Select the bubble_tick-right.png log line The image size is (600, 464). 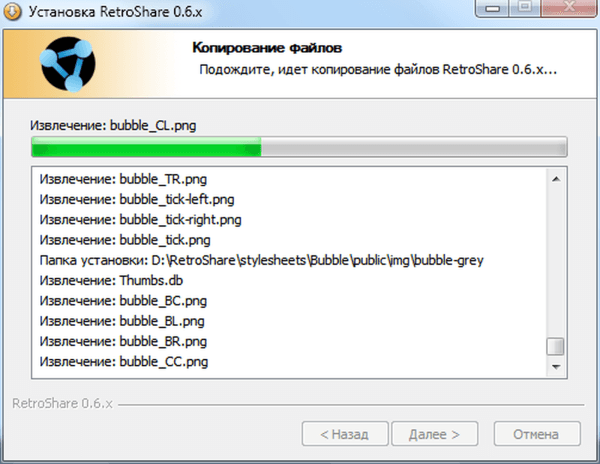click(x=140, y=220)
